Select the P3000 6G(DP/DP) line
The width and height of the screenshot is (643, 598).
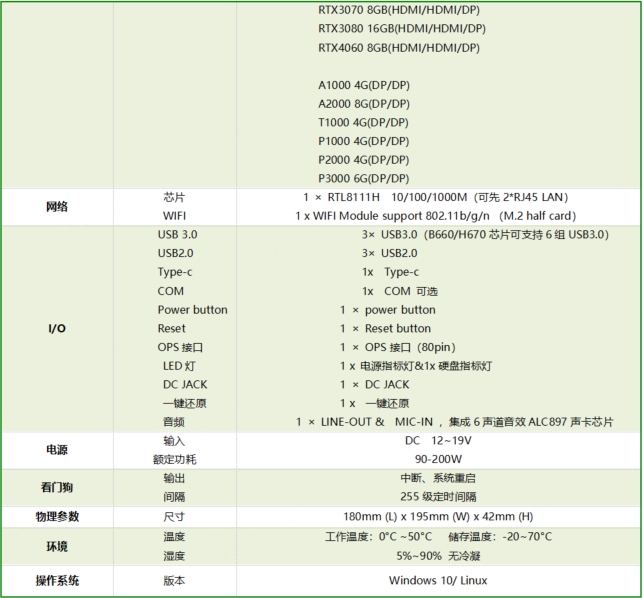[x=364, y=179]
